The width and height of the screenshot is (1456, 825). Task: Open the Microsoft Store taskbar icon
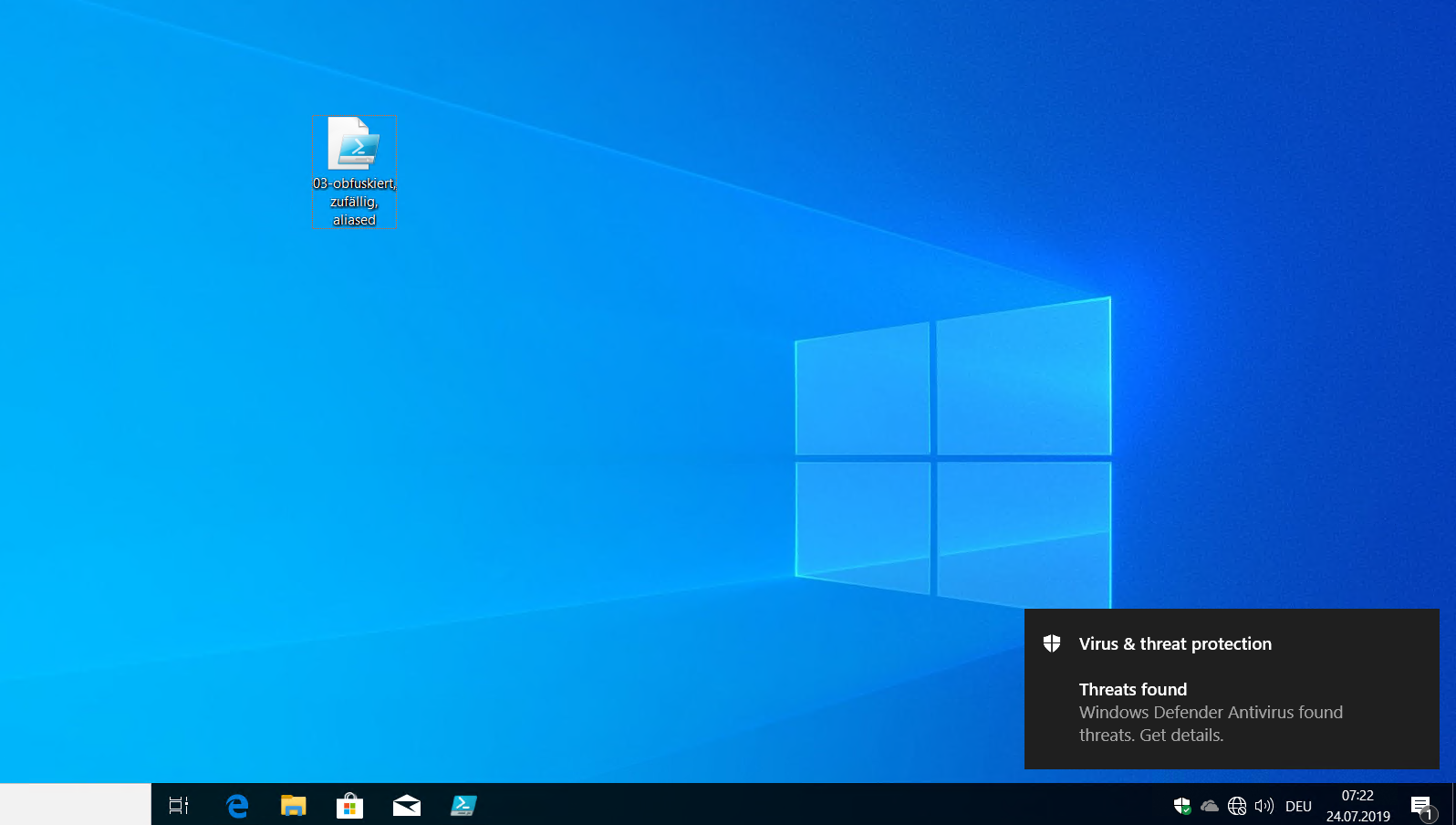coord(349,805)
